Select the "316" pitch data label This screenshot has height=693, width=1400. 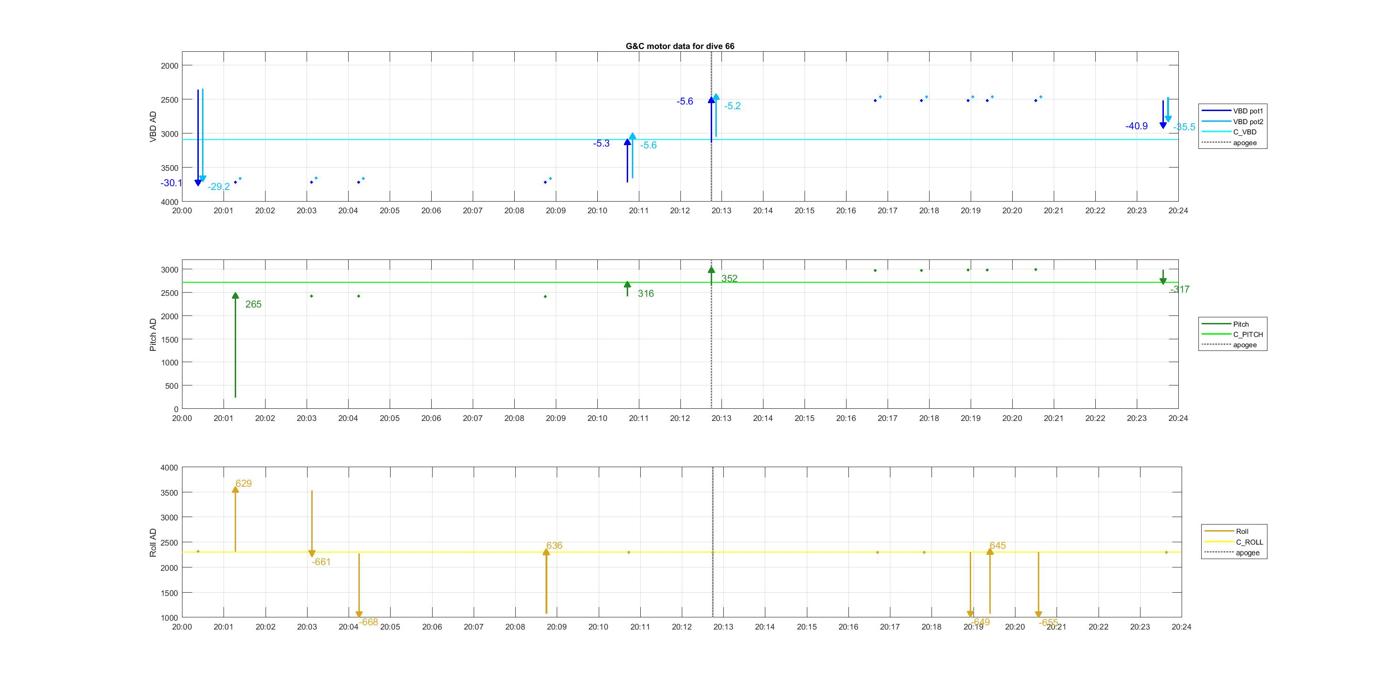pos(646,294)
